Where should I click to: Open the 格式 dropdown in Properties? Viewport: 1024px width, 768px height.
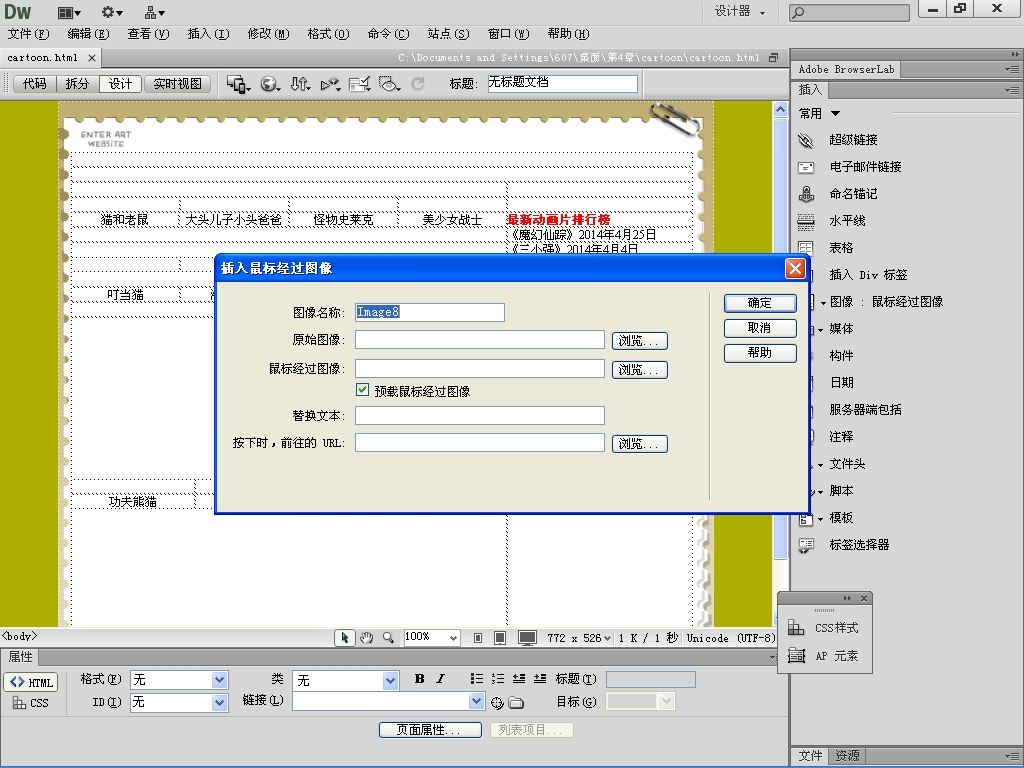[x=219, y=680]
